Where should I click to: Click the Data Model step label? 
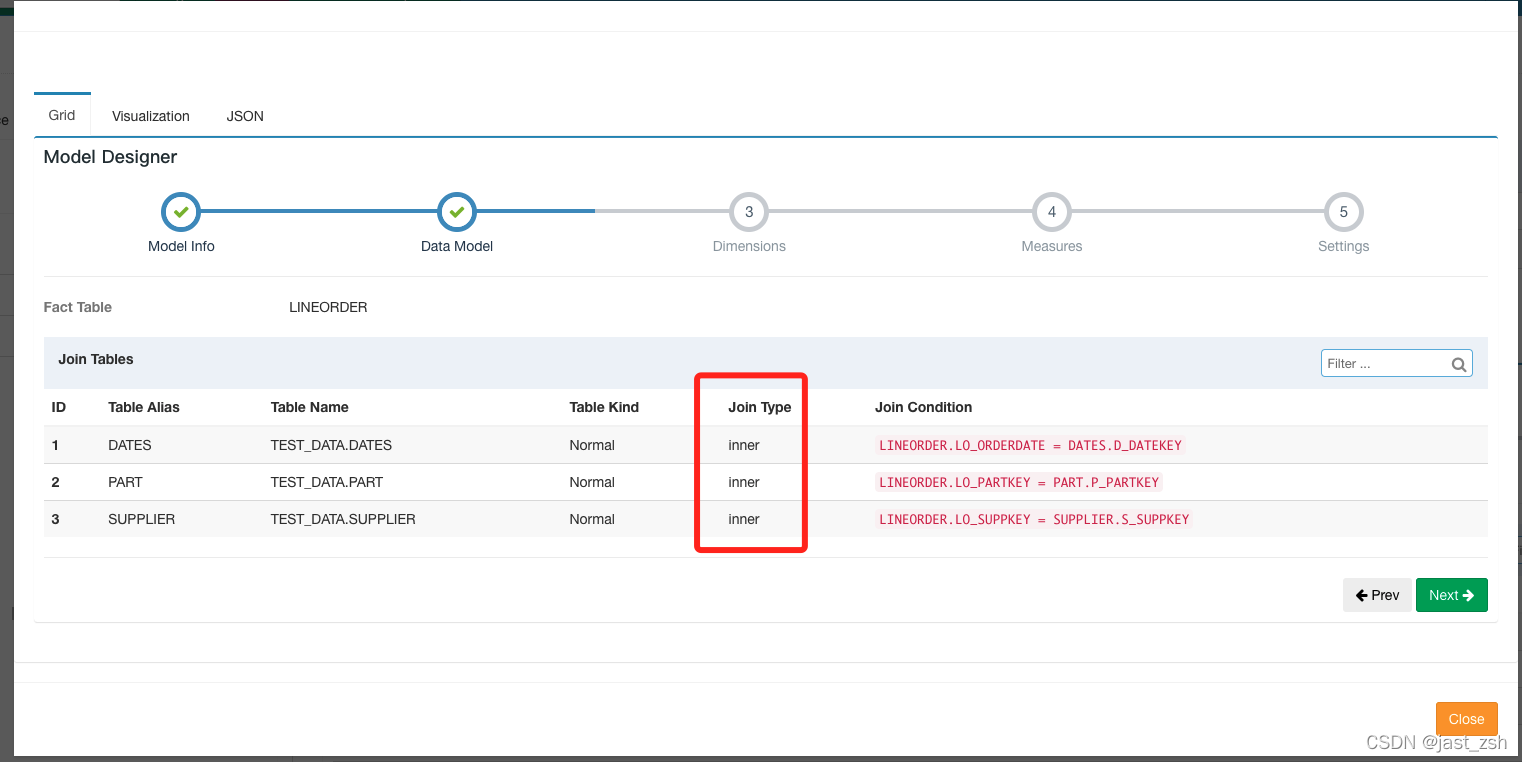[x=457, y=246]
